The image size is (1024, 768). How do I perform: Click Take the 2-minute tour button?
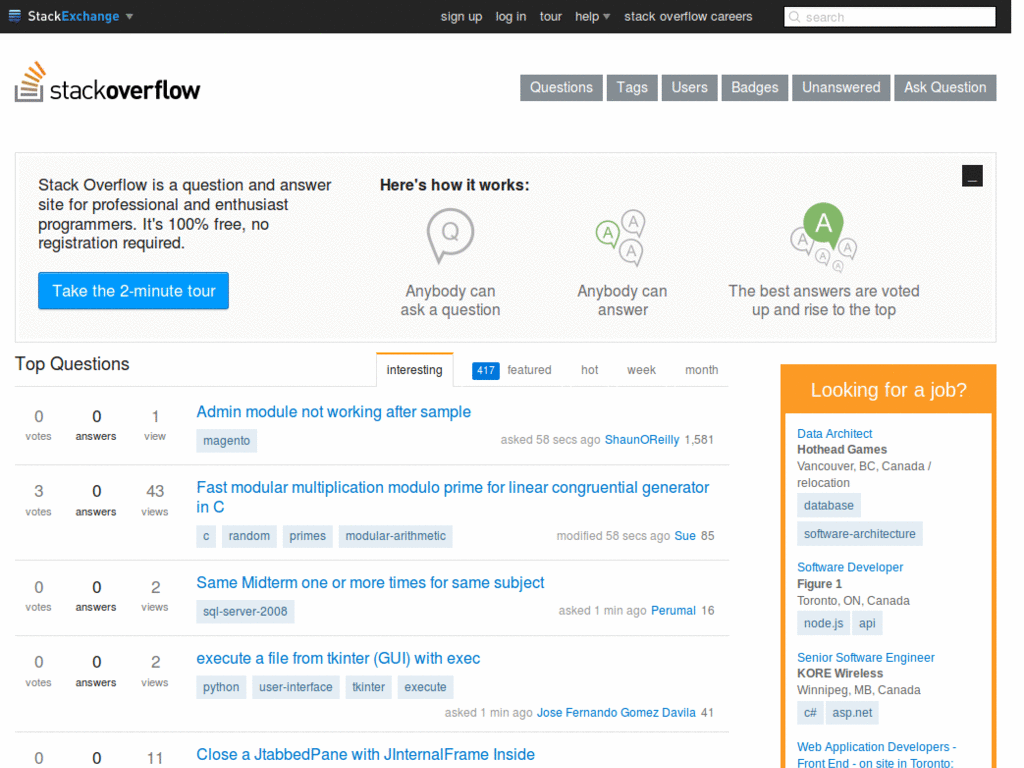tap(133, 291)
